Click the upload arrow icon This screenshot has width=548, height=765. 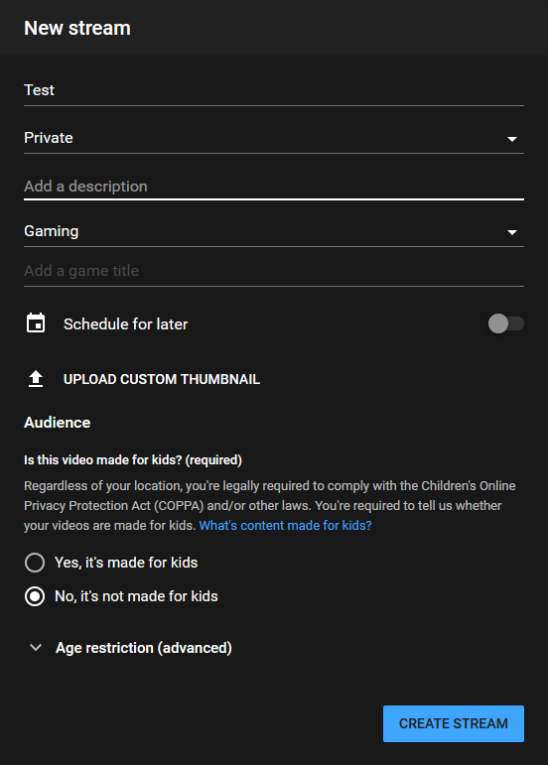[x=36, y=379]
